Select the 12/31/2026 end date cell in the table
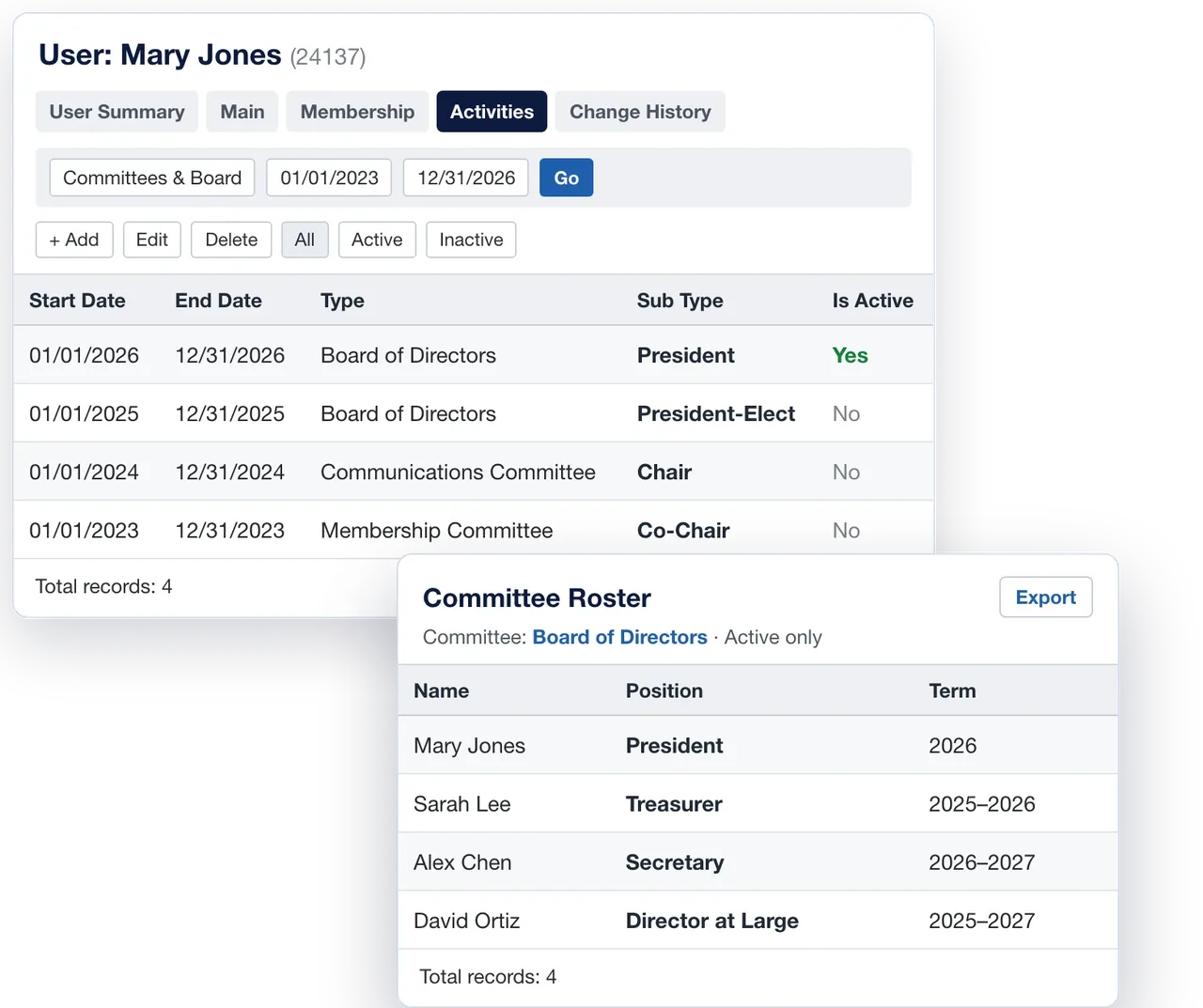Image resolution: width=1203 pixels, height=1008 pixels. point(229,355)
